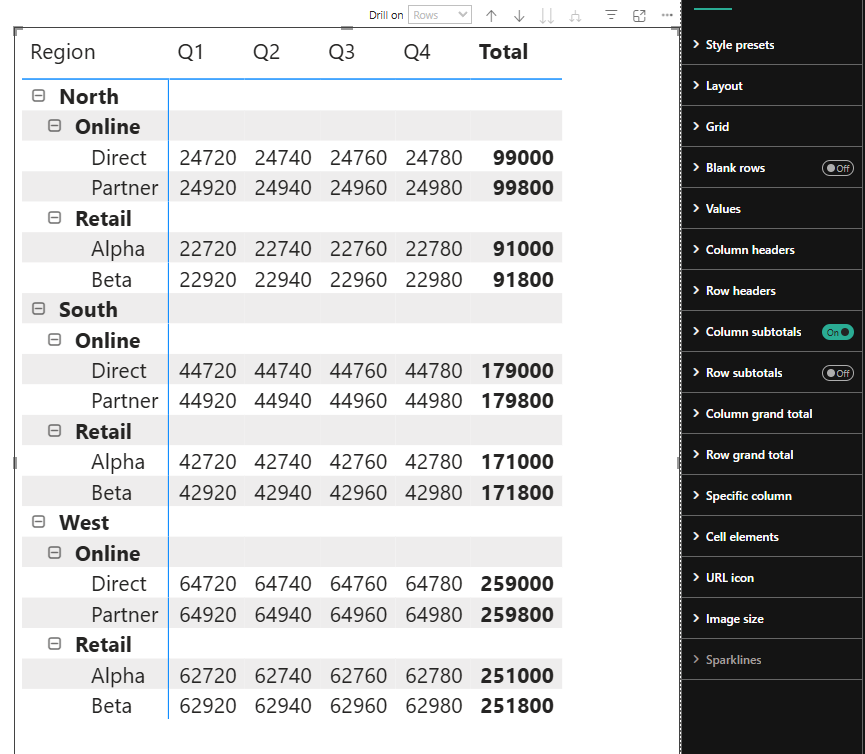Image resolution: width=865 pixels, height=754 pixels.
Task: Expand the Cell elements section
Action: 772,537
